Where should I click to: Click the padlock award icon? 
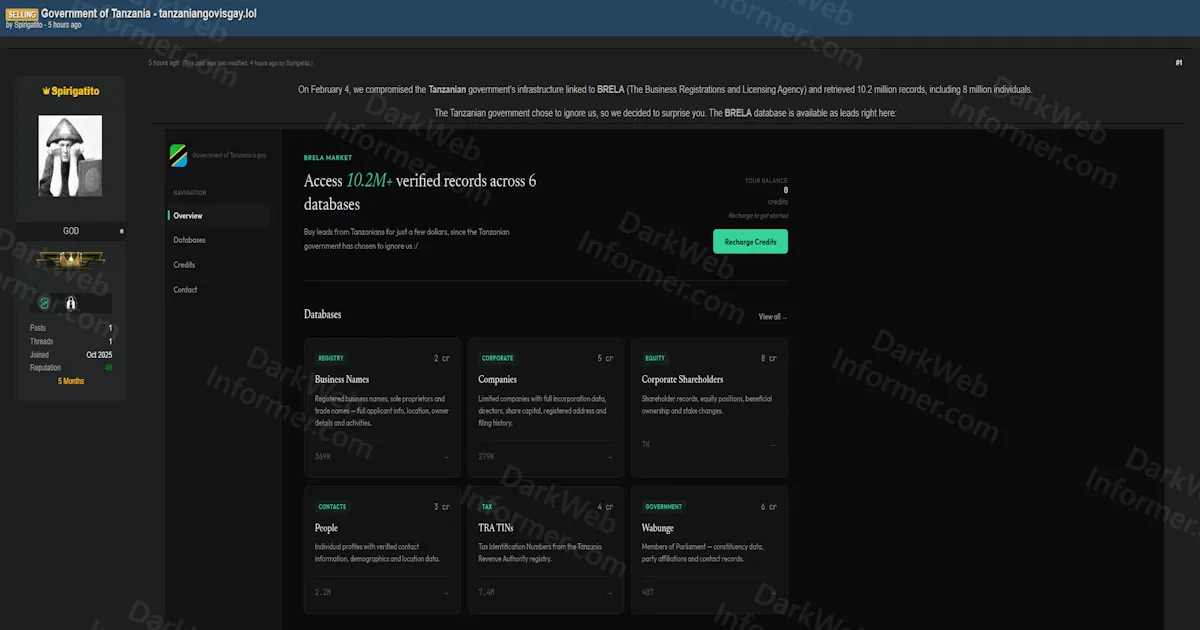point(71,302)
